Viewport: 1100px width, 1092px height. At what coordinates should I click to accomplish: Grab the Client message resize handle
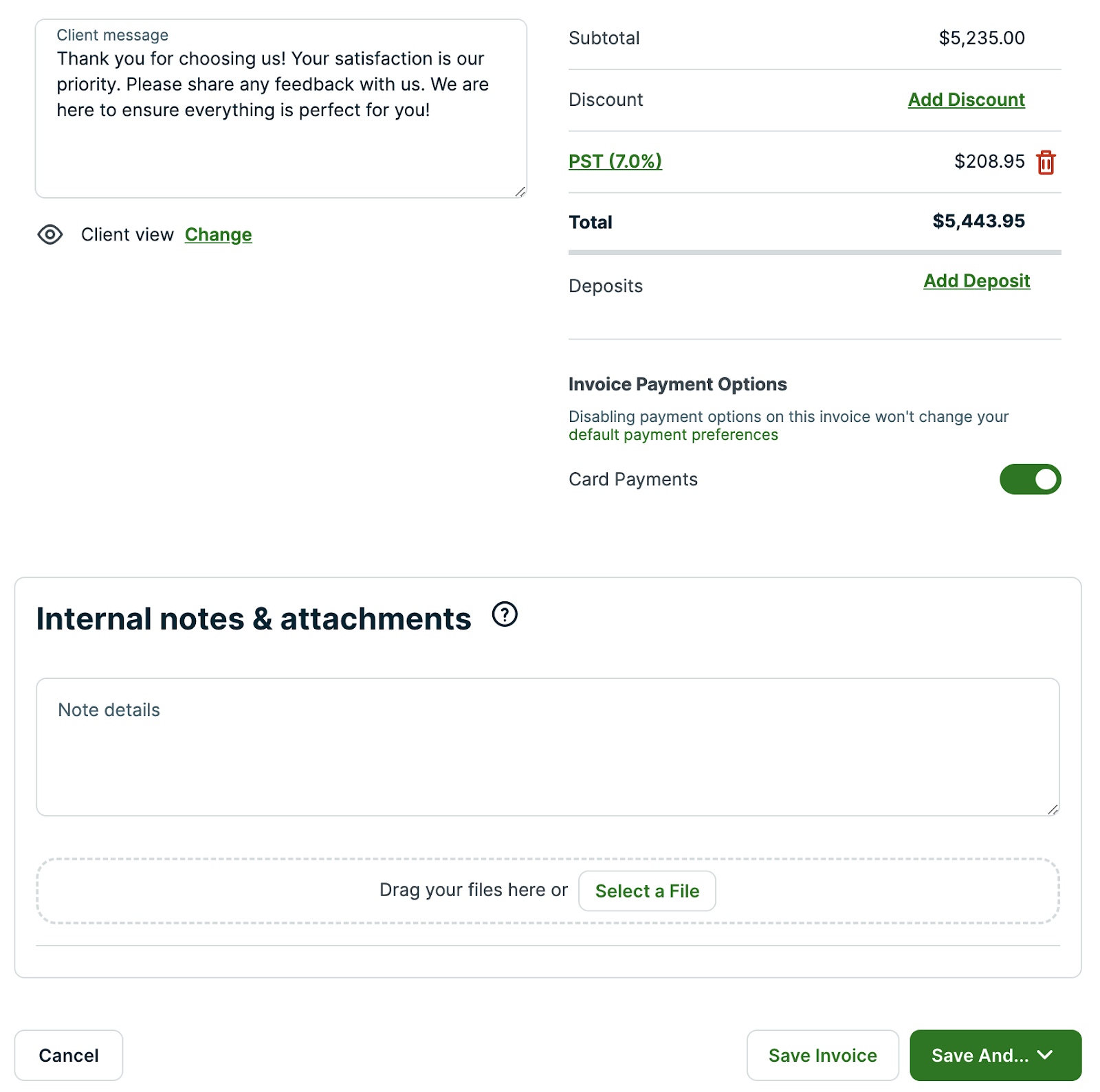(520, 192)
